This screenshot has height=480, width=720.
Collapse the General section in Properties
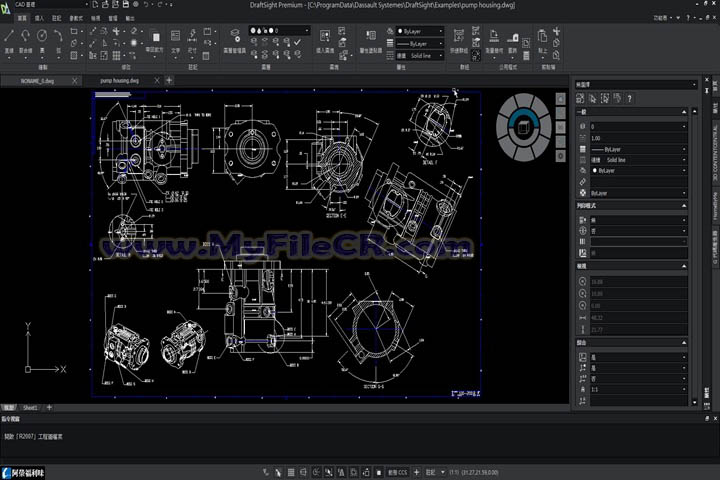coord(684,112)
